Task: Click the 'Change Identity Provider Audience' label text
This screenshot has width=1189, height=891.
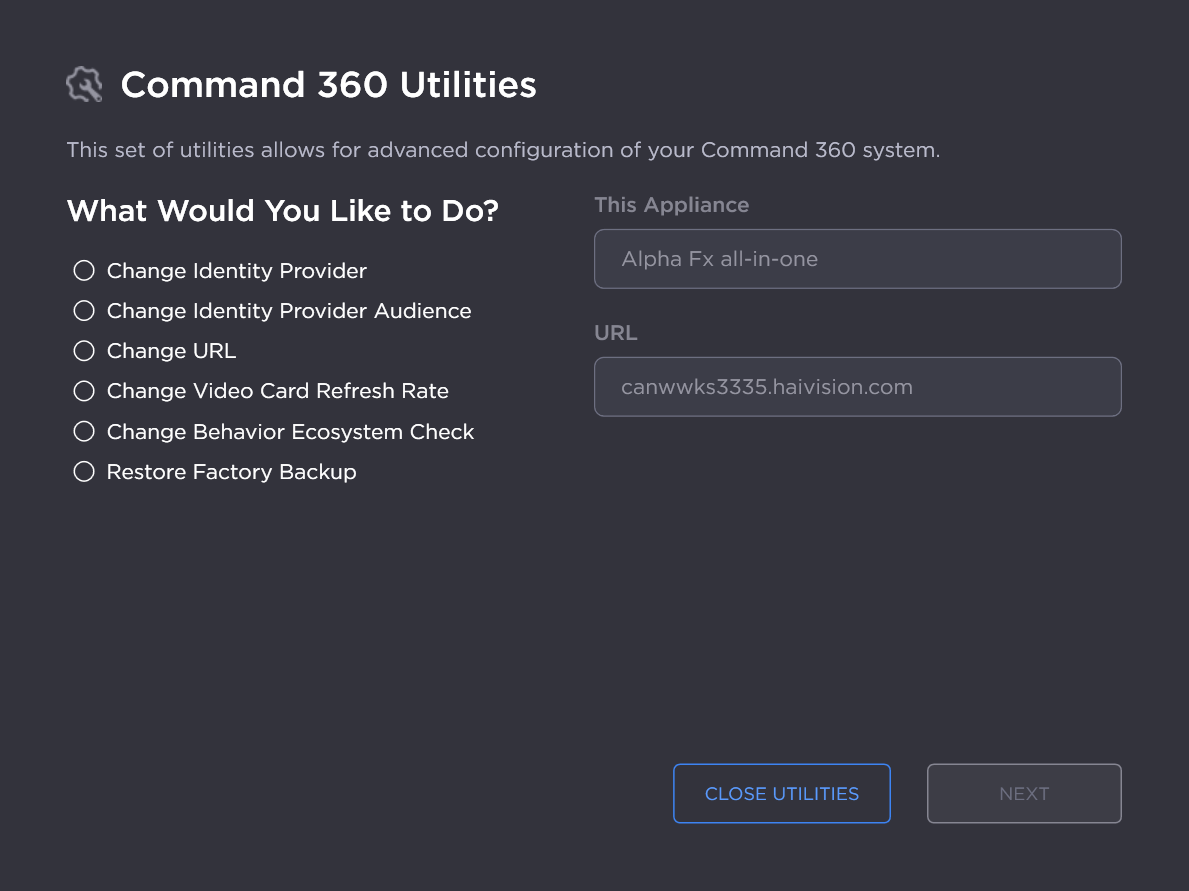Action: 289,311
